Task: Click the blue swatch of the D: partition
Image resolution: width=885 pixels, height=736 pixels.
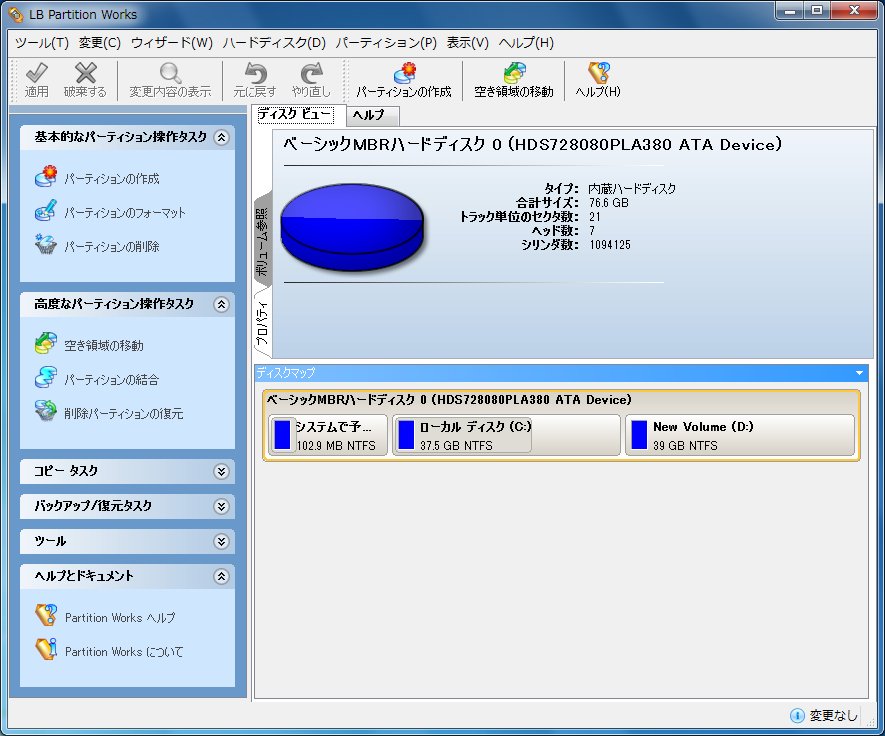Action: coord(639,435)
